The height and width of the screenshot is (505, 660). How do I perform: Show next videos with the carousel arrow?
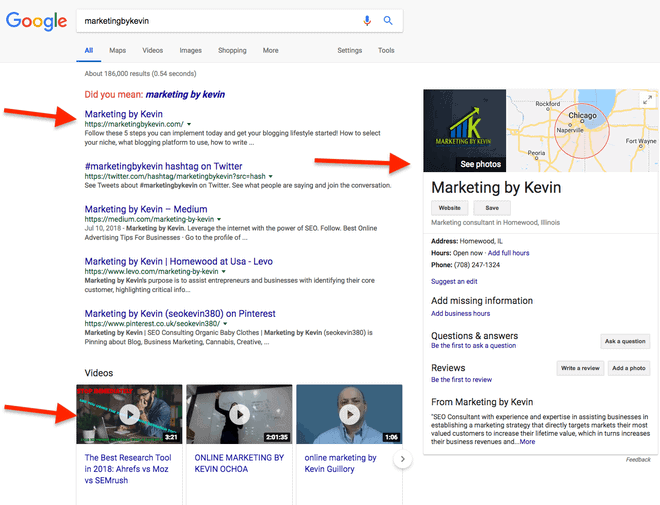coord(403,459)
